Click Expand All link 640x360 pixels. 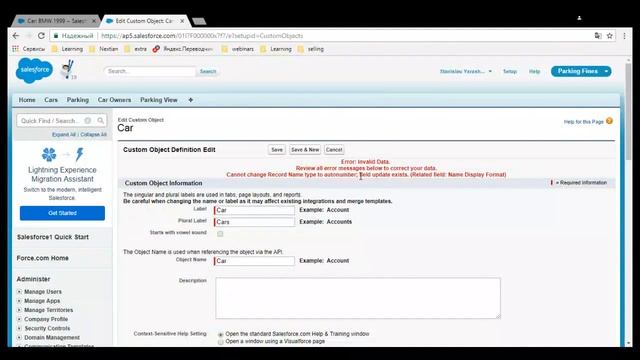(x=64, y=135)
